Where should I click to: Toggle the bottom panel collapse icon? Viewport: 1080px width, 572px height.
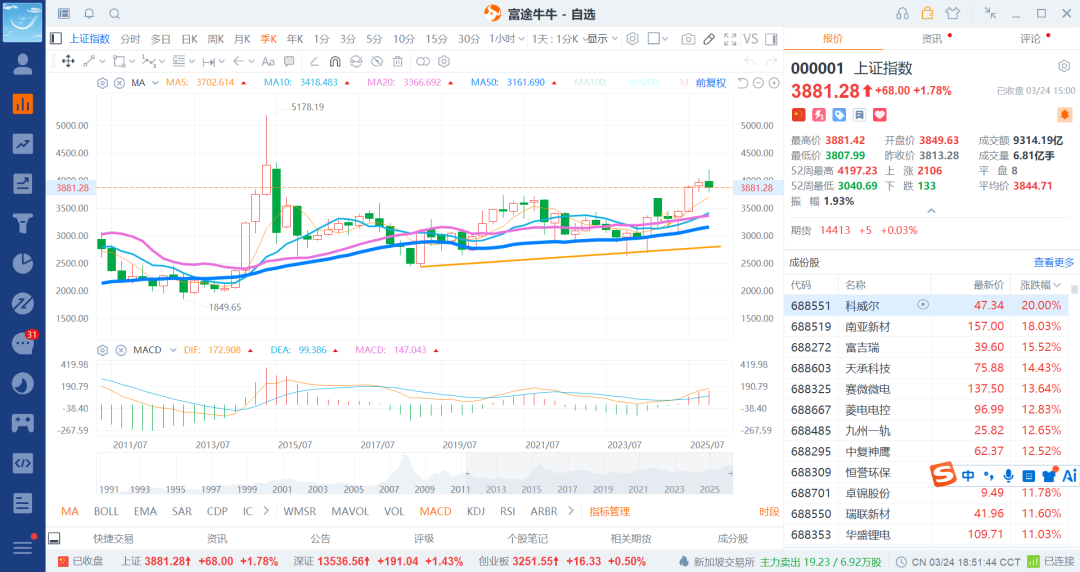(54, 538)
